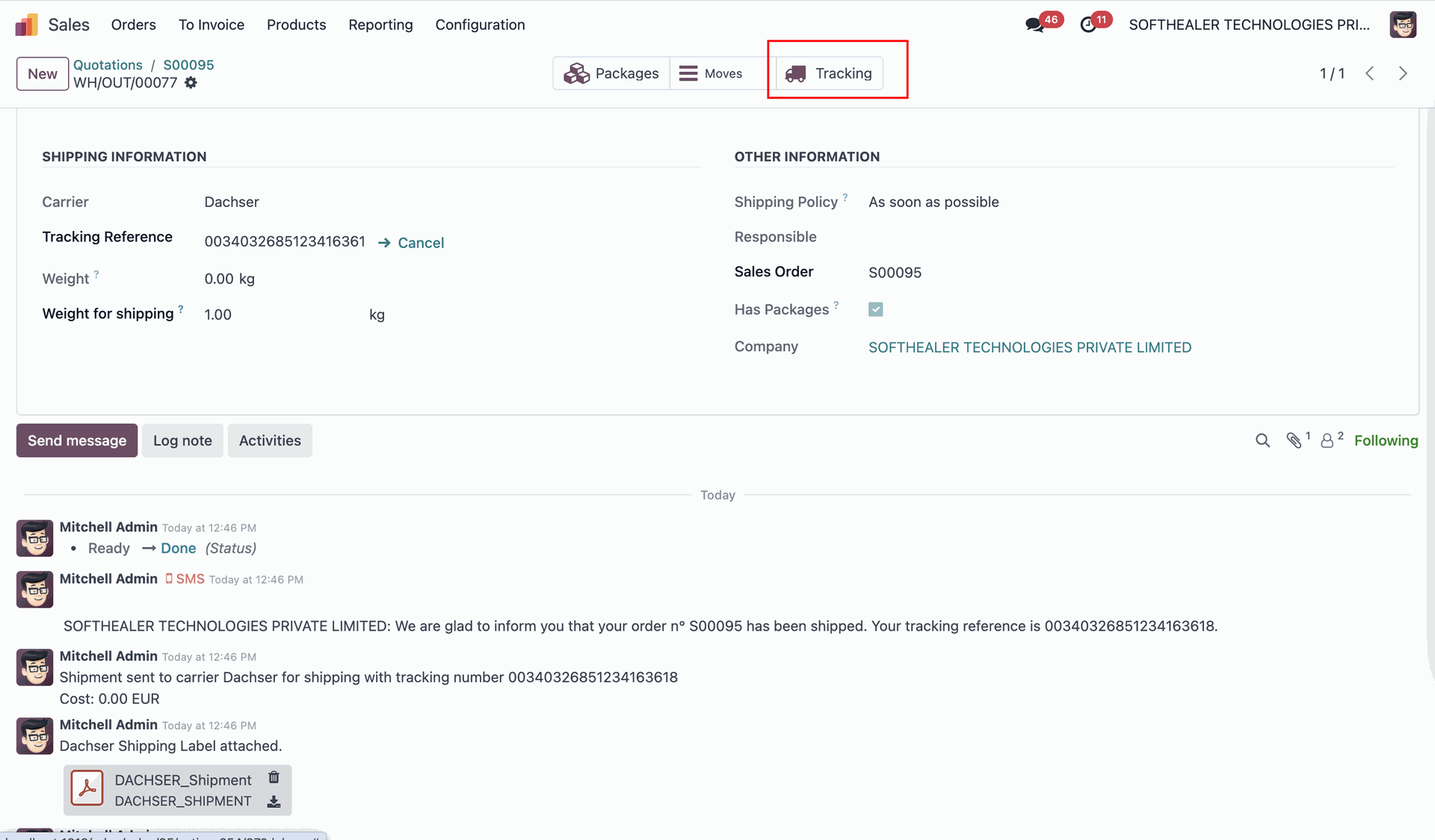
Task: Download the DACHSER_Shipment PDF
Action: click(274, 802)
